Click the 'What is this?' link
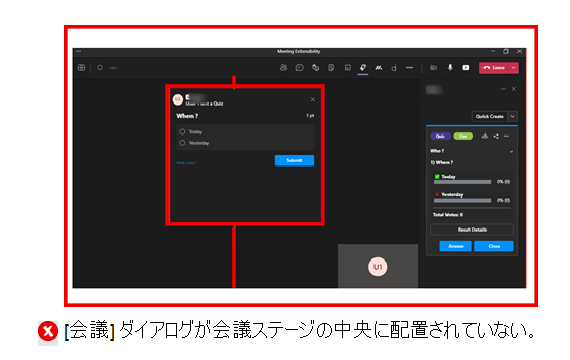The width and height of the screenshot is (570, 360). [x=186, y=163]
